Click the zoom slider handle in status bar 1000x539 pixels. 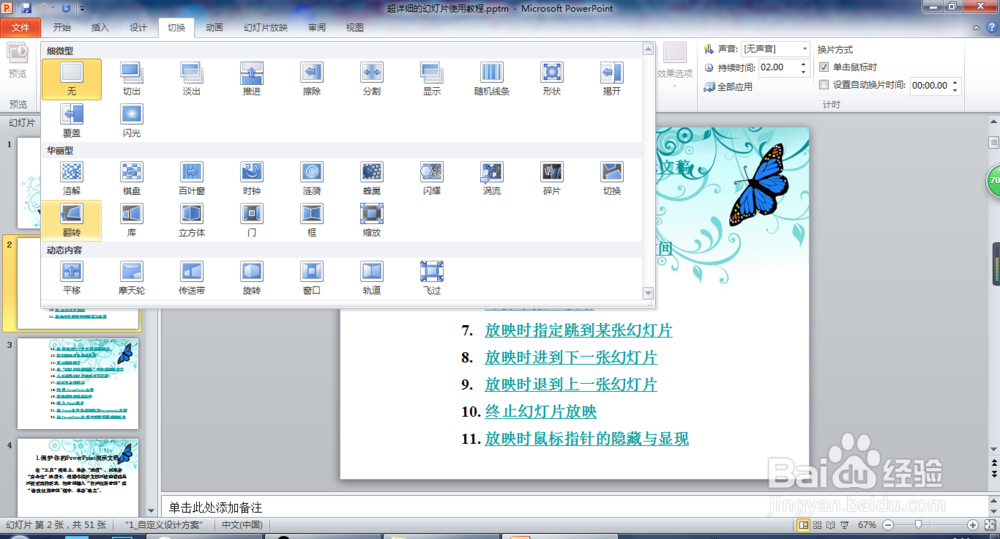pyautogui.click(x=918, y=525)
